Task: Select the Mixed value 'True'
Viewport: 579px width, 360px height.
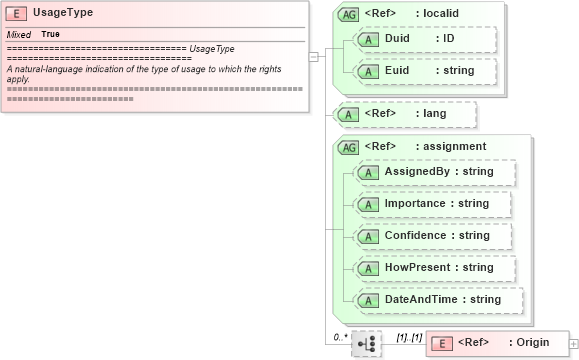Action: pos(51,34)
